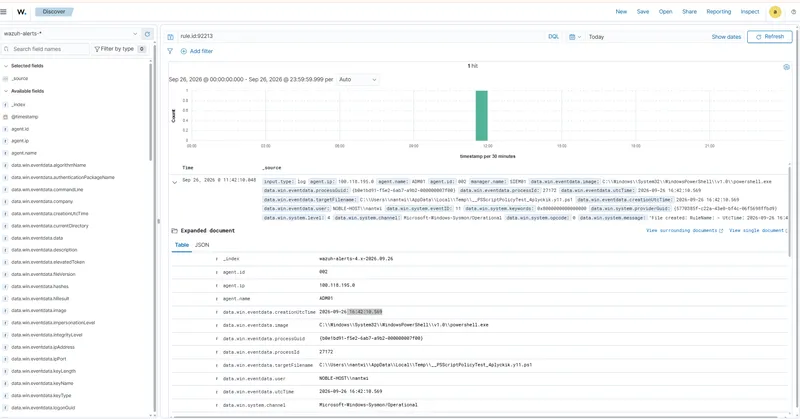Open the Auto interval dropdown

[x=358, y=80]
